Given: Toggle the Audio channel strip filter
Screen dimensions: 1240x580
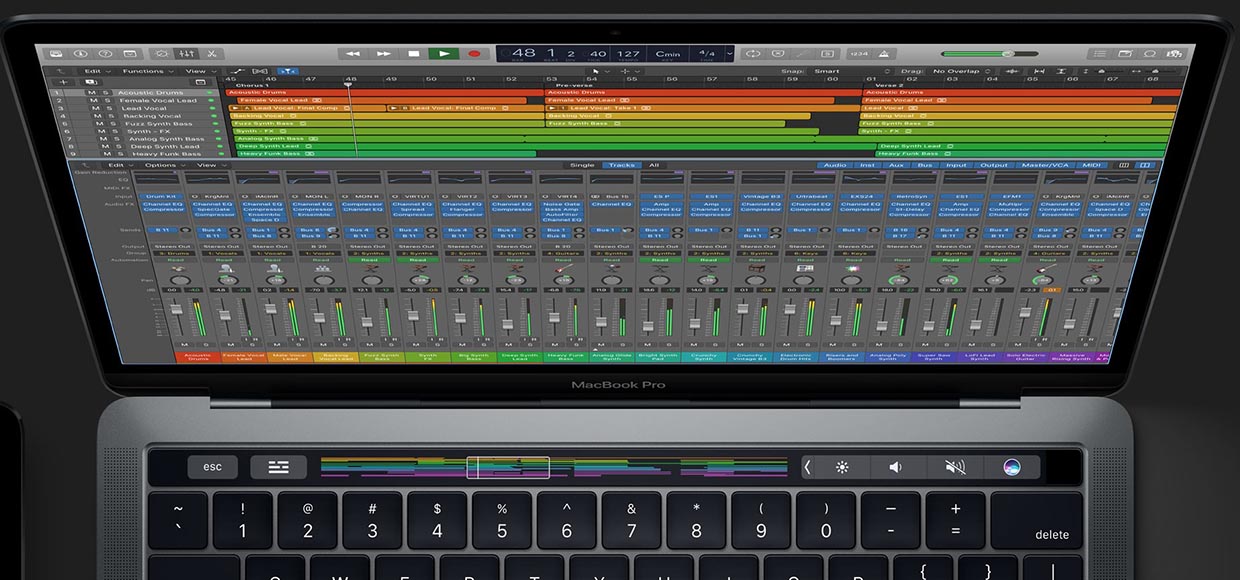Looking at the screenshot, I should point(835,165).
